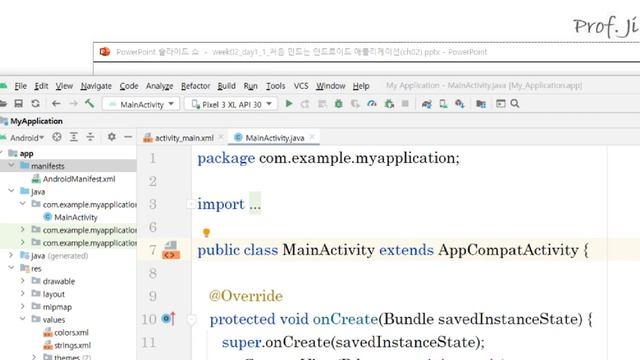Viewport: 640px width, 360px height.
Task: Click the override gutter marker on line 10
Action: [169, 318]
